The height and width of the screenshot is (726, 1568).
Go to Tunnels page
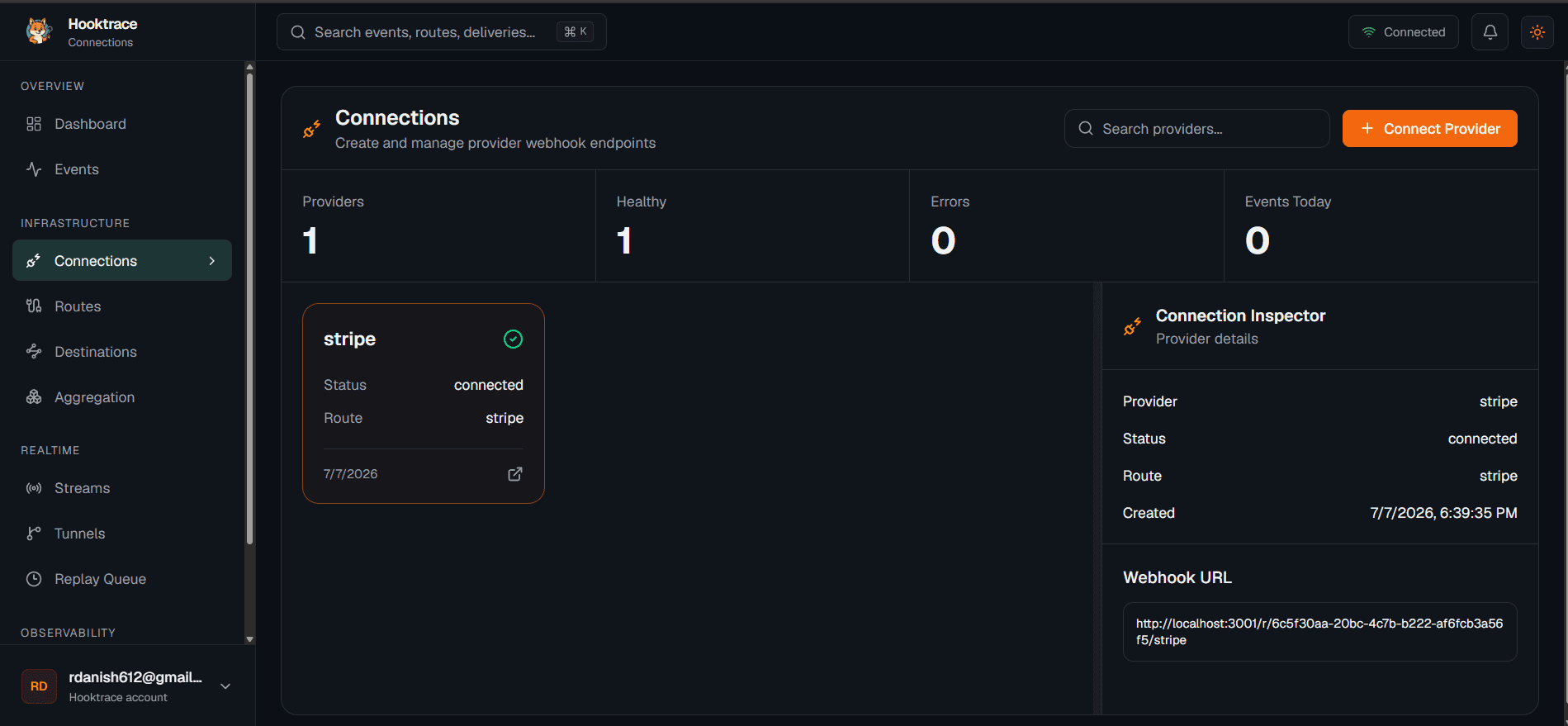(122, 534)
